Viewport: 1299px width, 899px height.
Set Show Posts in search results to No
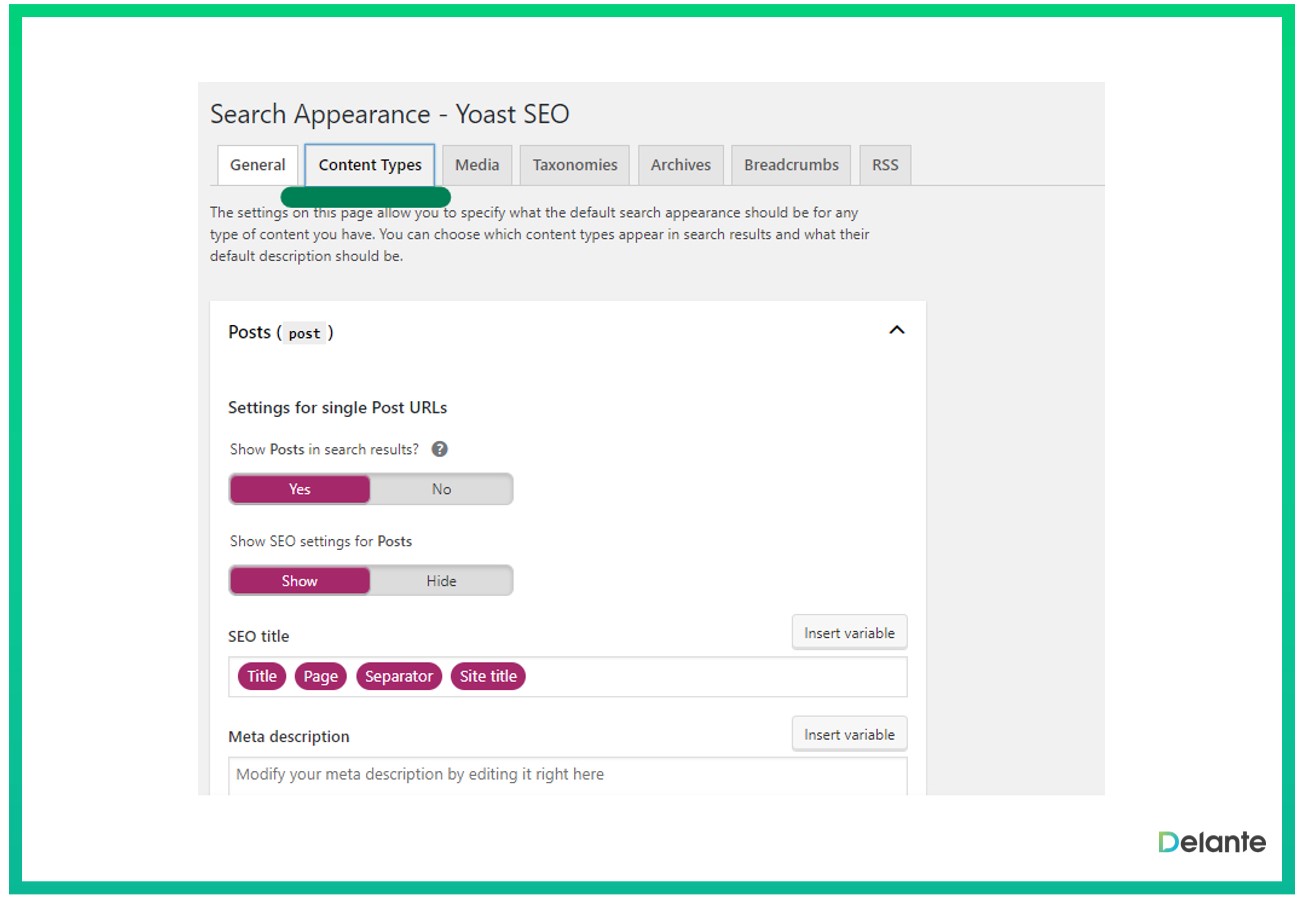click(x=440, y=489)
